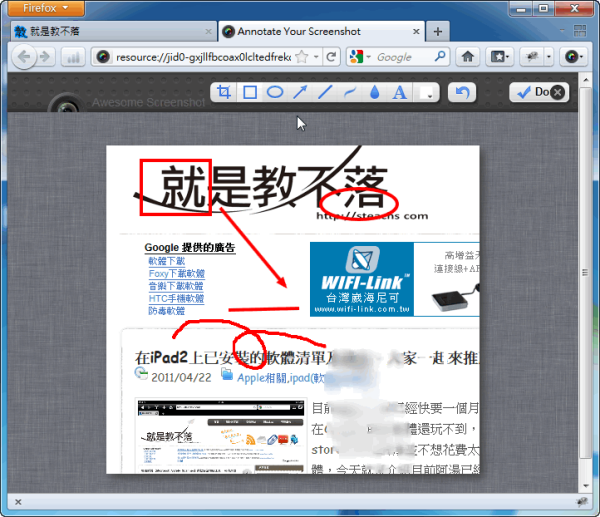This screenshot has height=517, width=600.
Task: Click the 在iPad2 article title
Action: [307, 358]
